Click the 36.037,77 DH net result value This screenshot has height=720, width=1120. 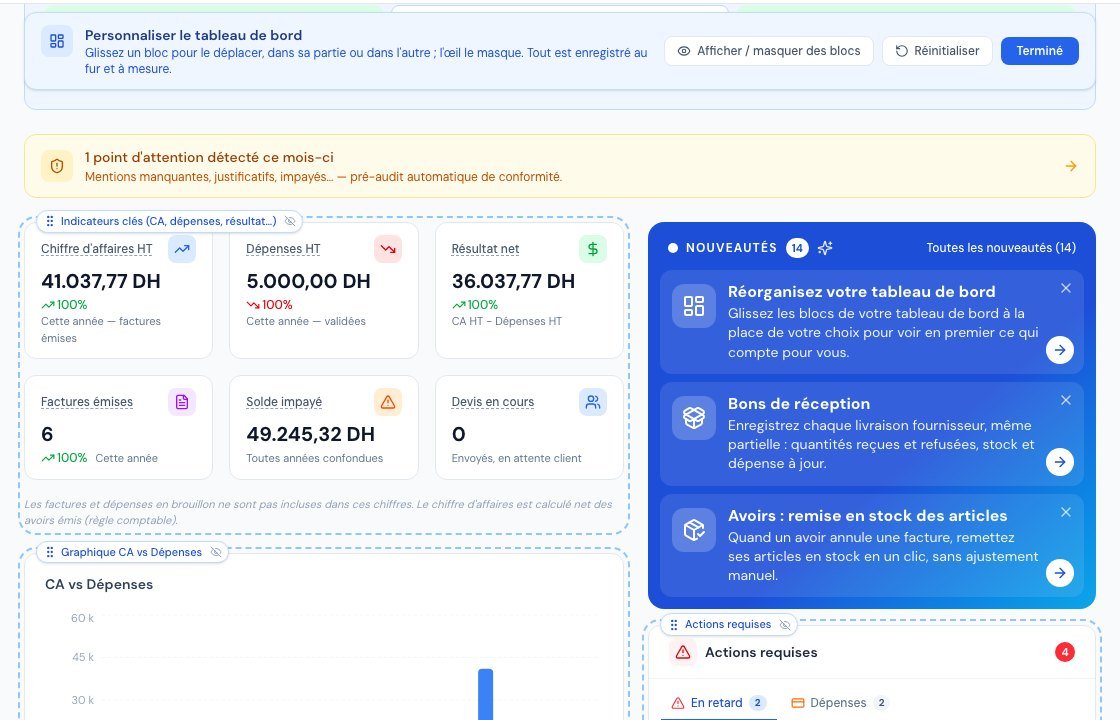514,281
